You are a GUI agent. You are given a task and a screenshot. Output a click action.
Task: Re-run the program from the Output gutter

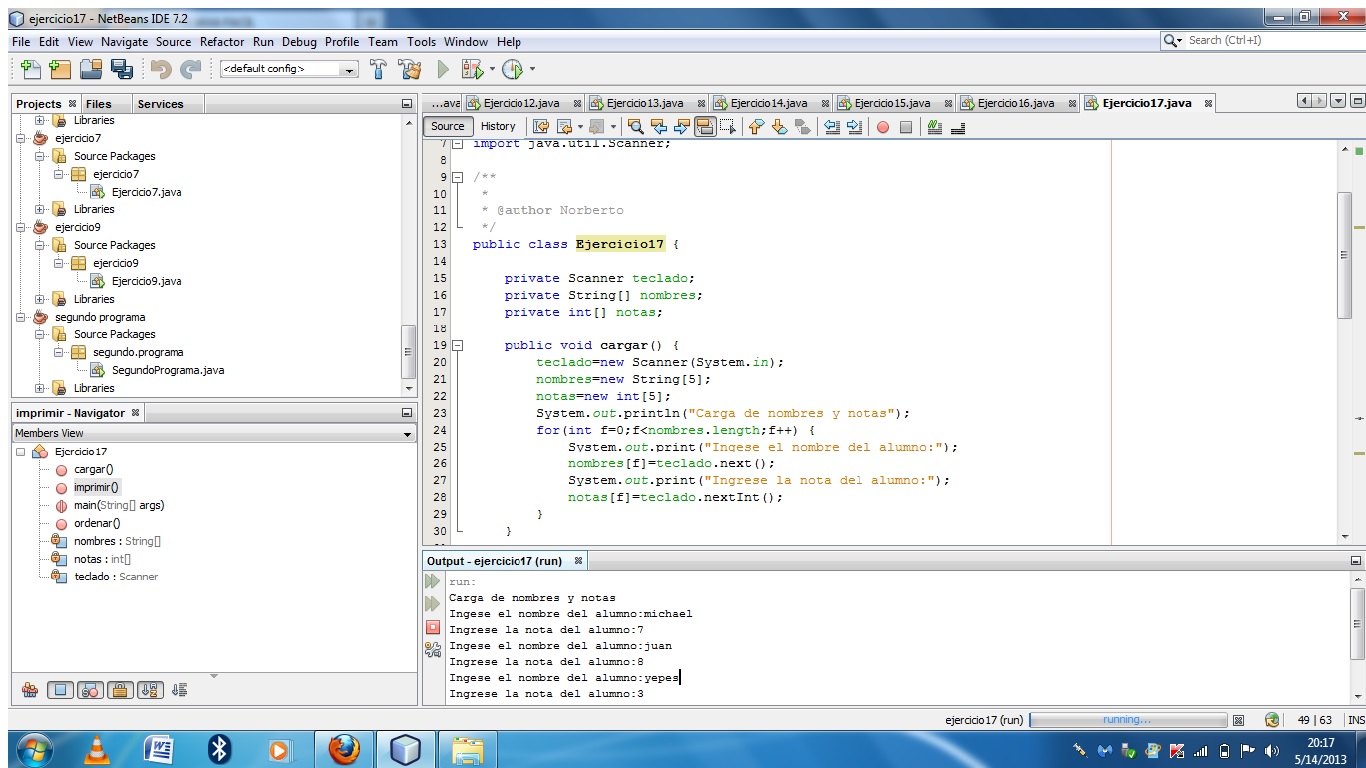coord(432,580)
